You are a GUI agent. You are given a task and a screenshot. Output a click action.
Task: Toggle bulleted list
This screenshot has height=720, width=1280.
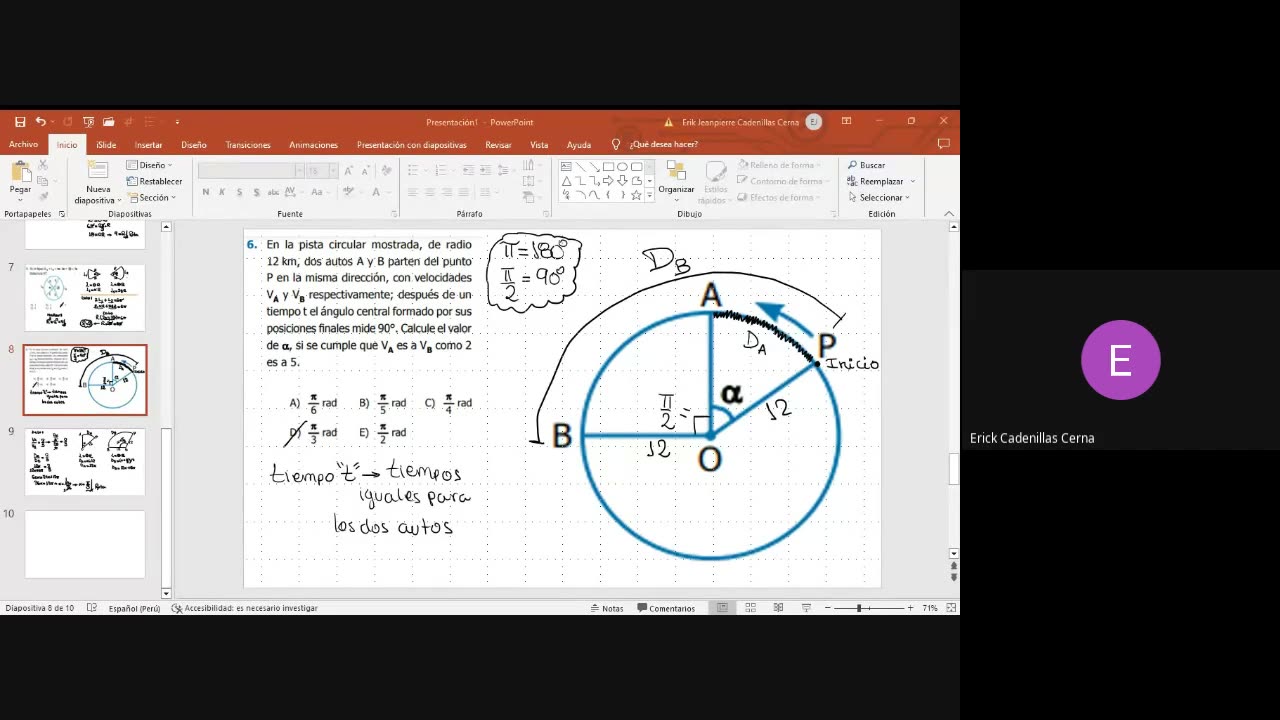click(415, 171)
